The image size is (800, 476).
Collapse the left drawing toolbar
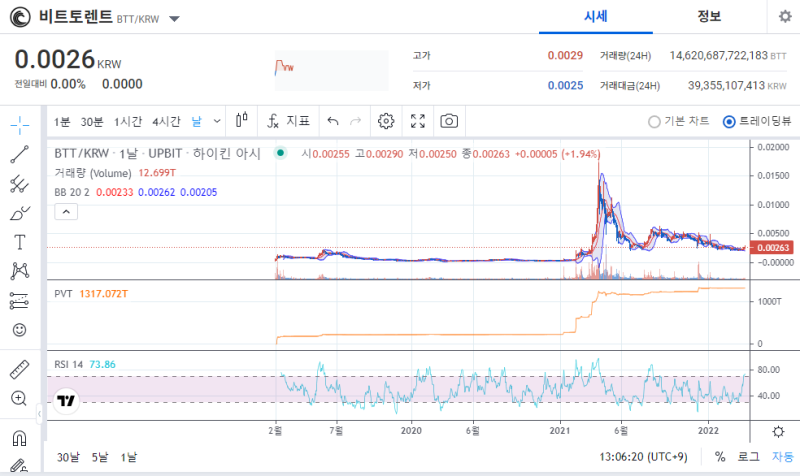click(39, 414)
